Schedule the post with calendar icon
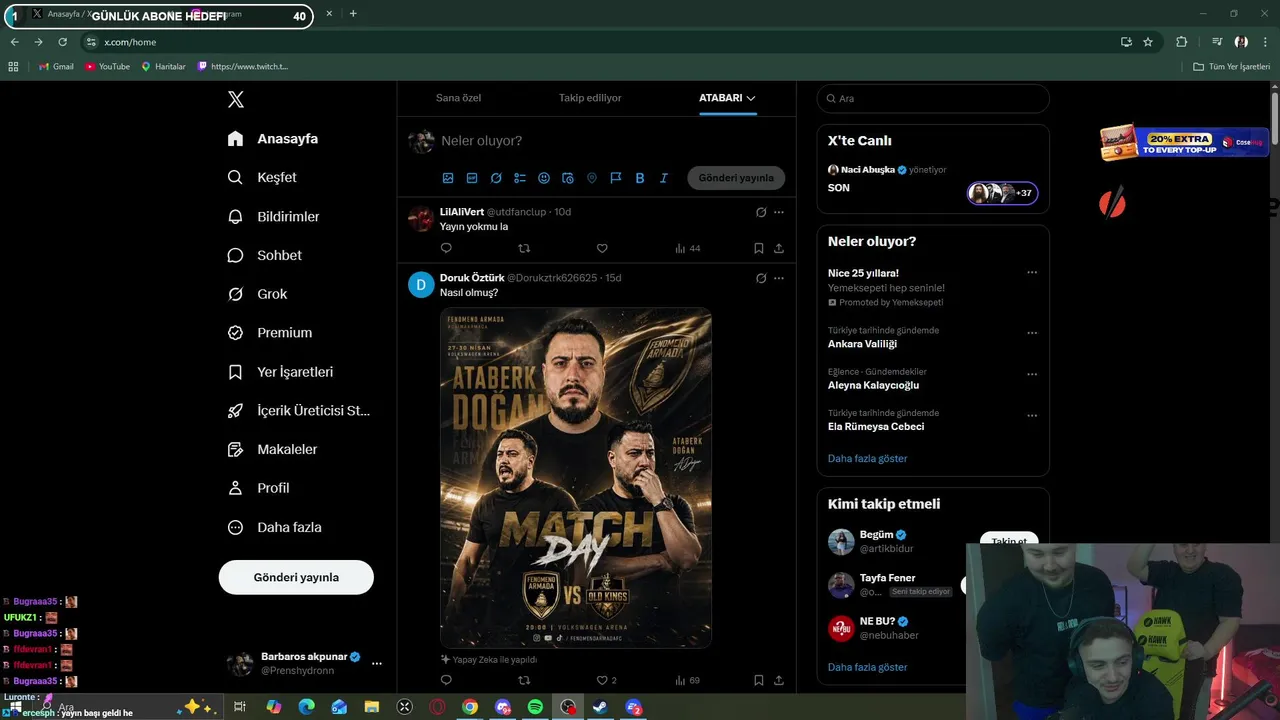The height and width of the screenshot is (720, 1280). 568,178
